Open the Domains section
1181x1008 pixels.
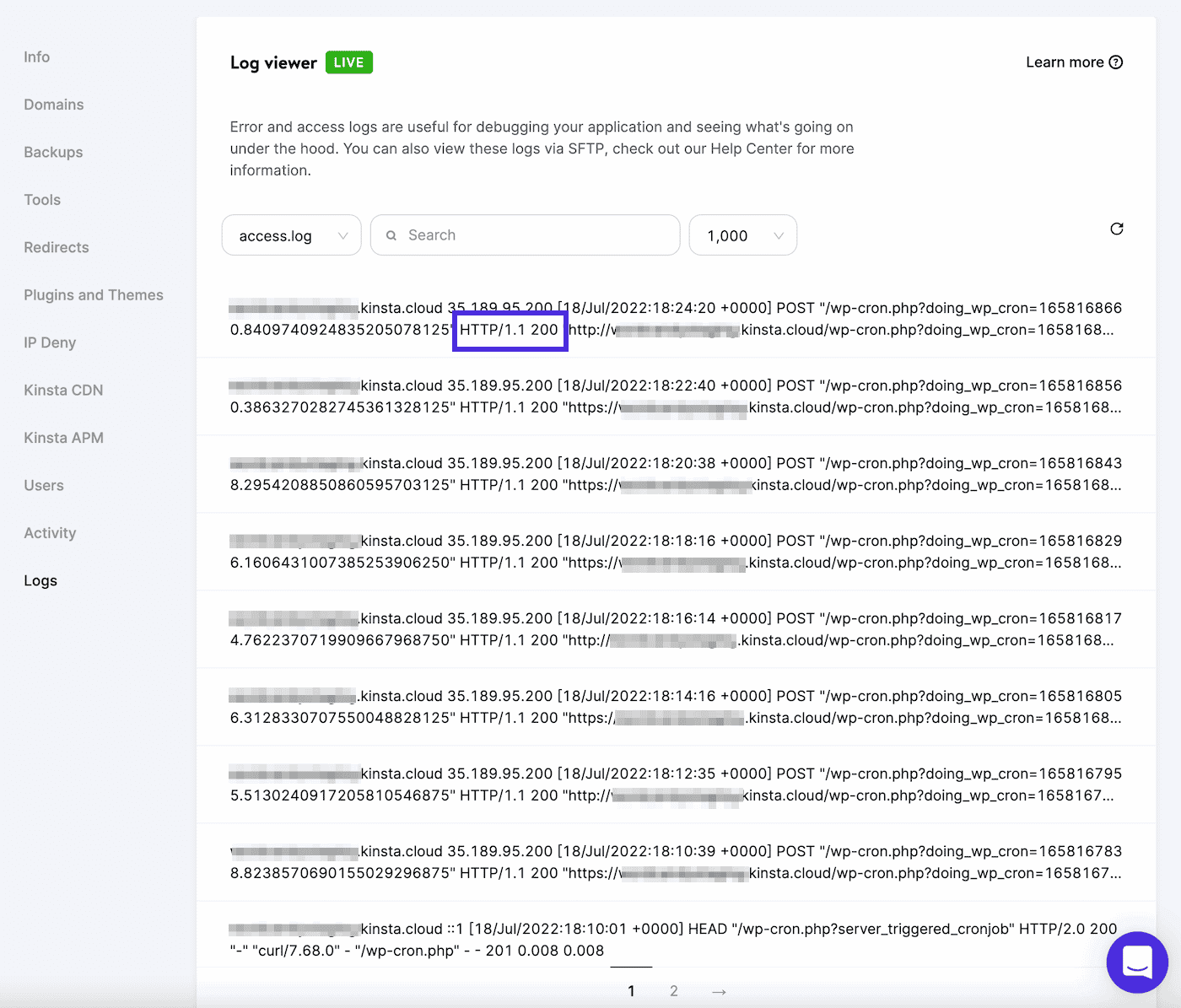pos(53,104)
